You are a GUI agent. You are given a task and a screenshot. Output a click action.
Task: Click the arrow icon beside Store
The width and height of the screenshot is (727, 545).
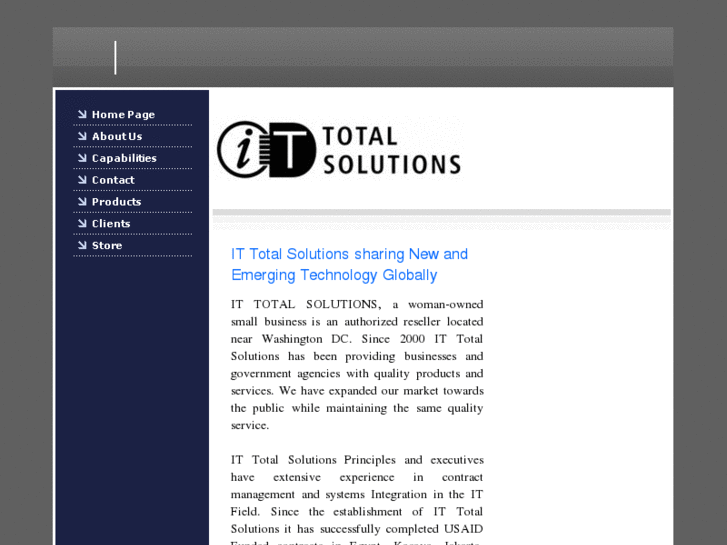[x=82, y=245]
